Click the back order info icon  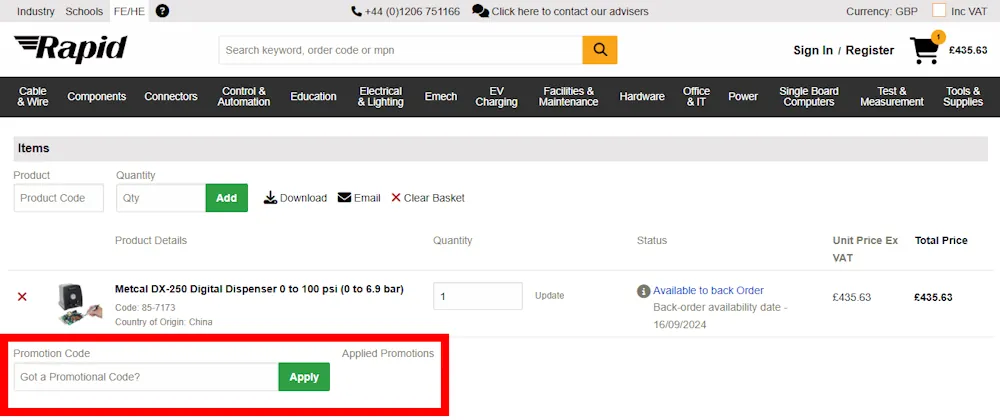(x=643, y=291)
